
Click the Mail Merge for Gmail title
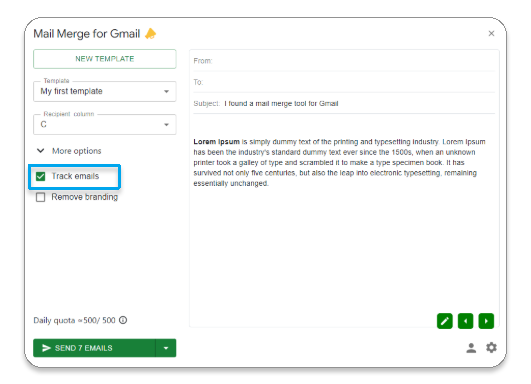[87, 34]
